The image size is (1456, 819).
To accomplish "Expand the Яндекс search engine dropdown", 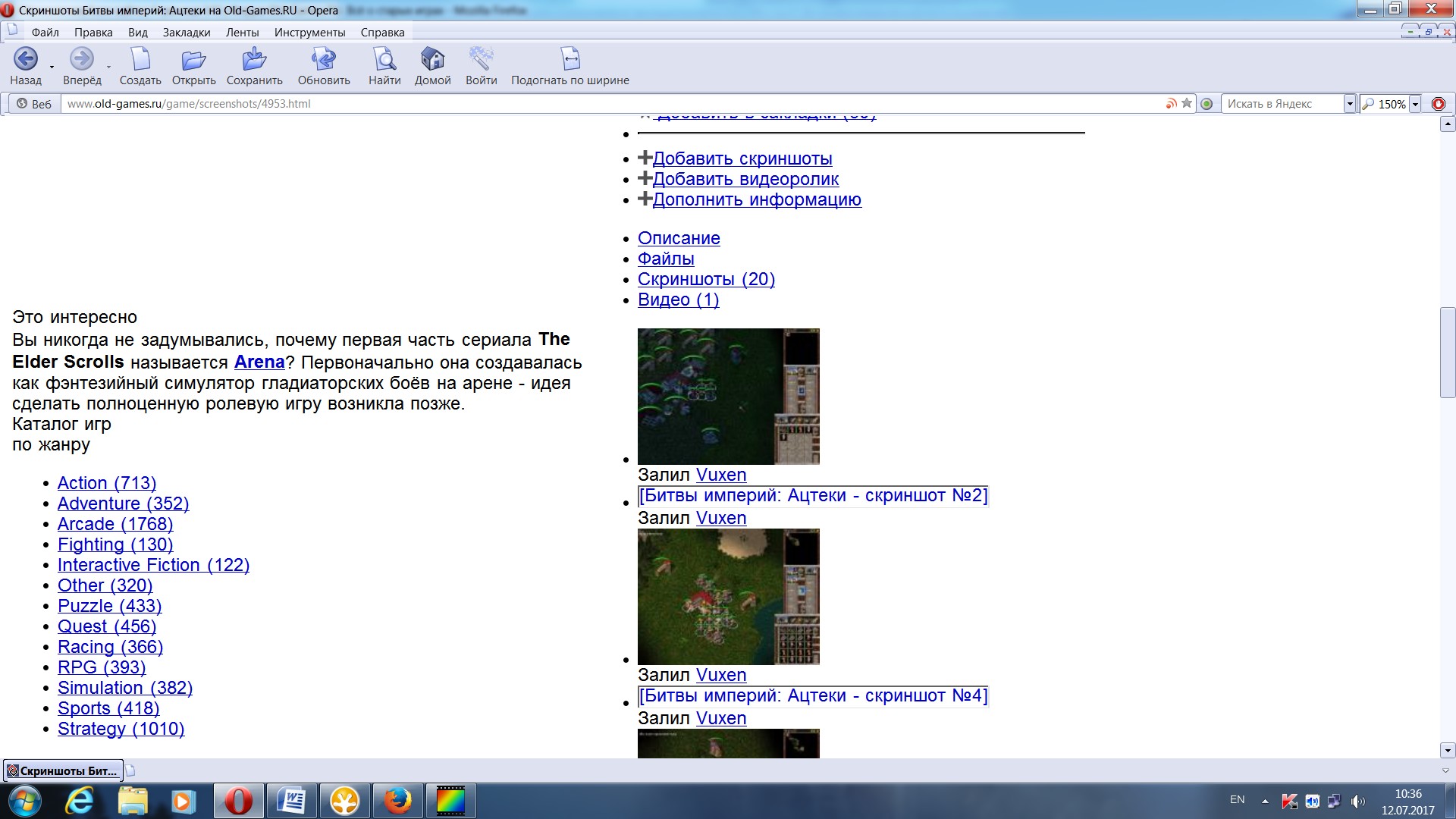I will click(1350, 104).
